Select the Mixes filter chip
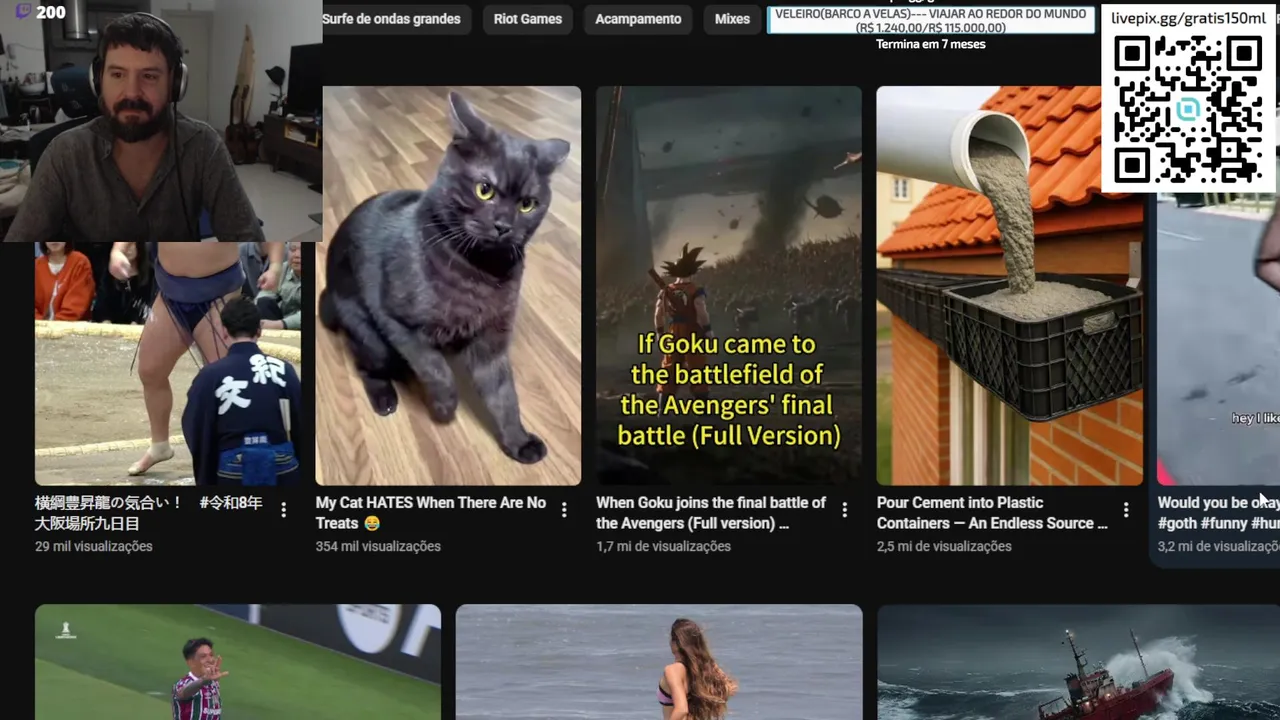This screenshot has height=720, width=1280. (x=732, y=19)
